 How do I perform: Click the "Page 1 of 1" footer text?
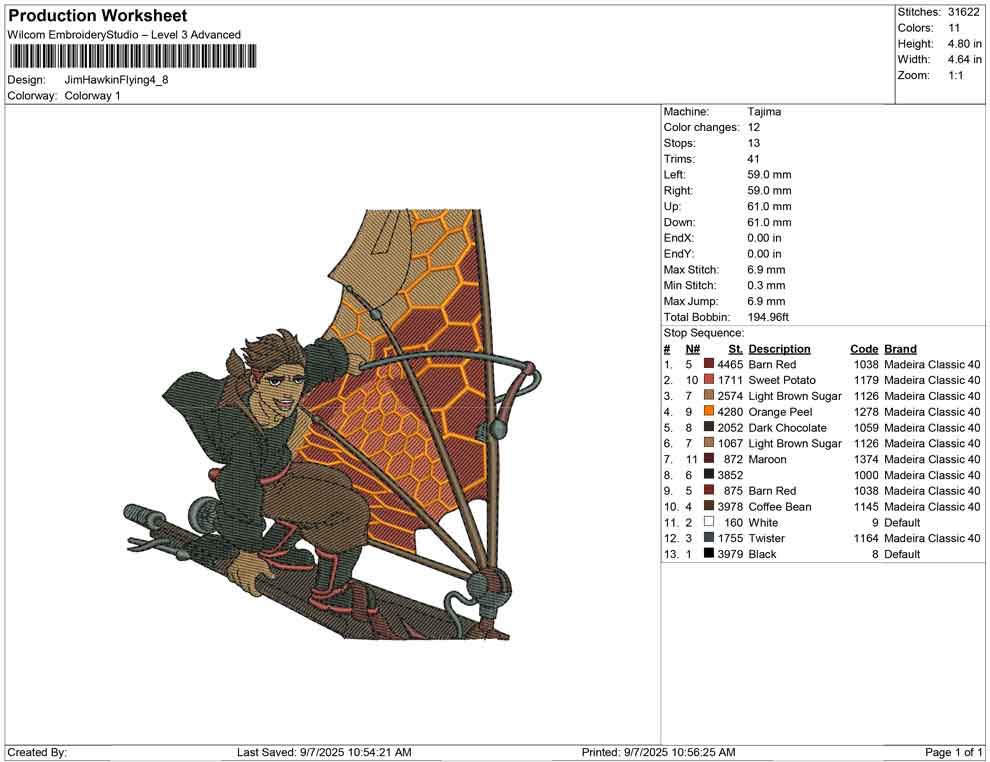(953, 752)
